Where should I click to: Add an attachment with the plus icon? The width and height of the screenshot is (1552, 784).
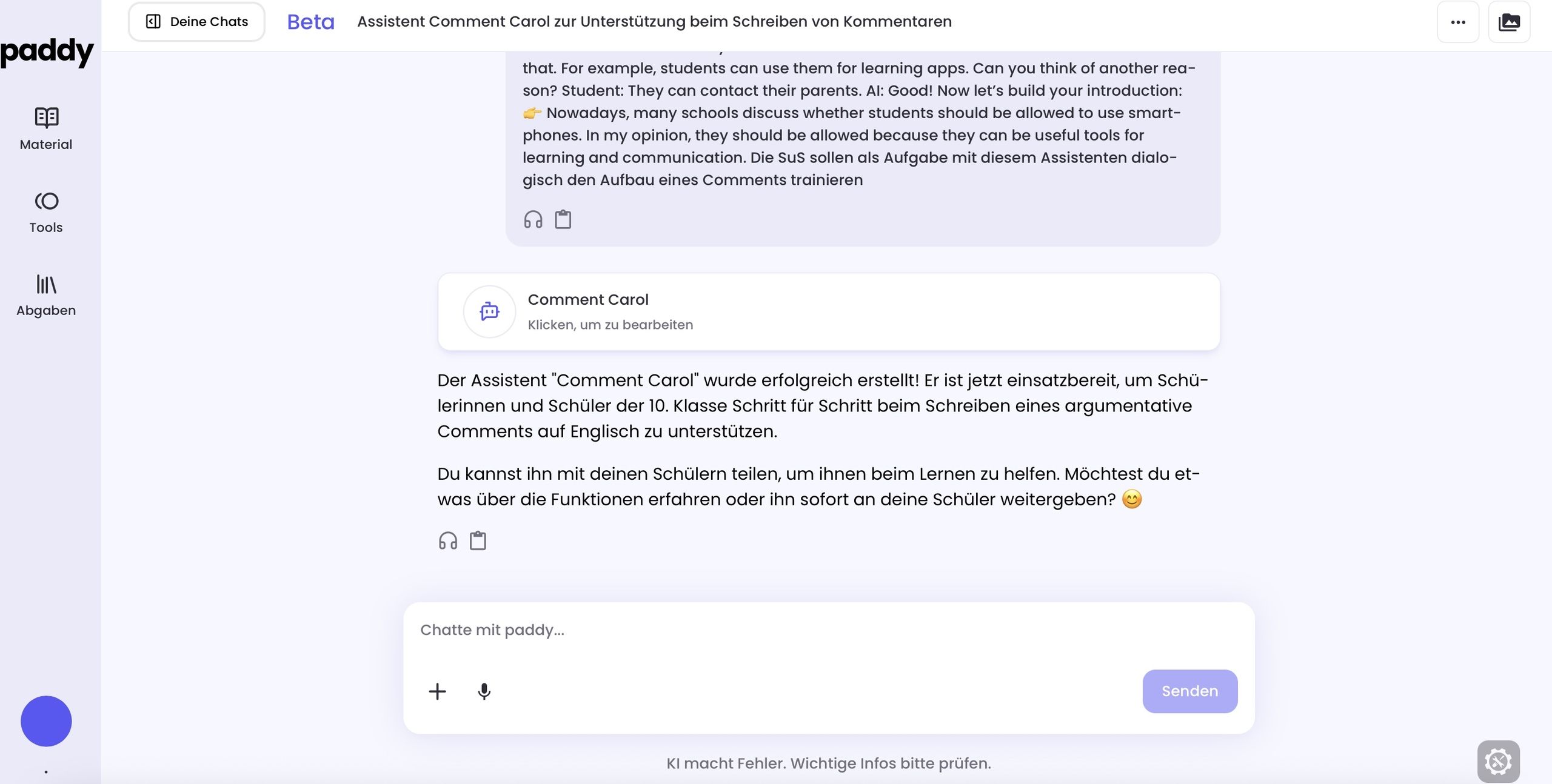tap(437, 691)
